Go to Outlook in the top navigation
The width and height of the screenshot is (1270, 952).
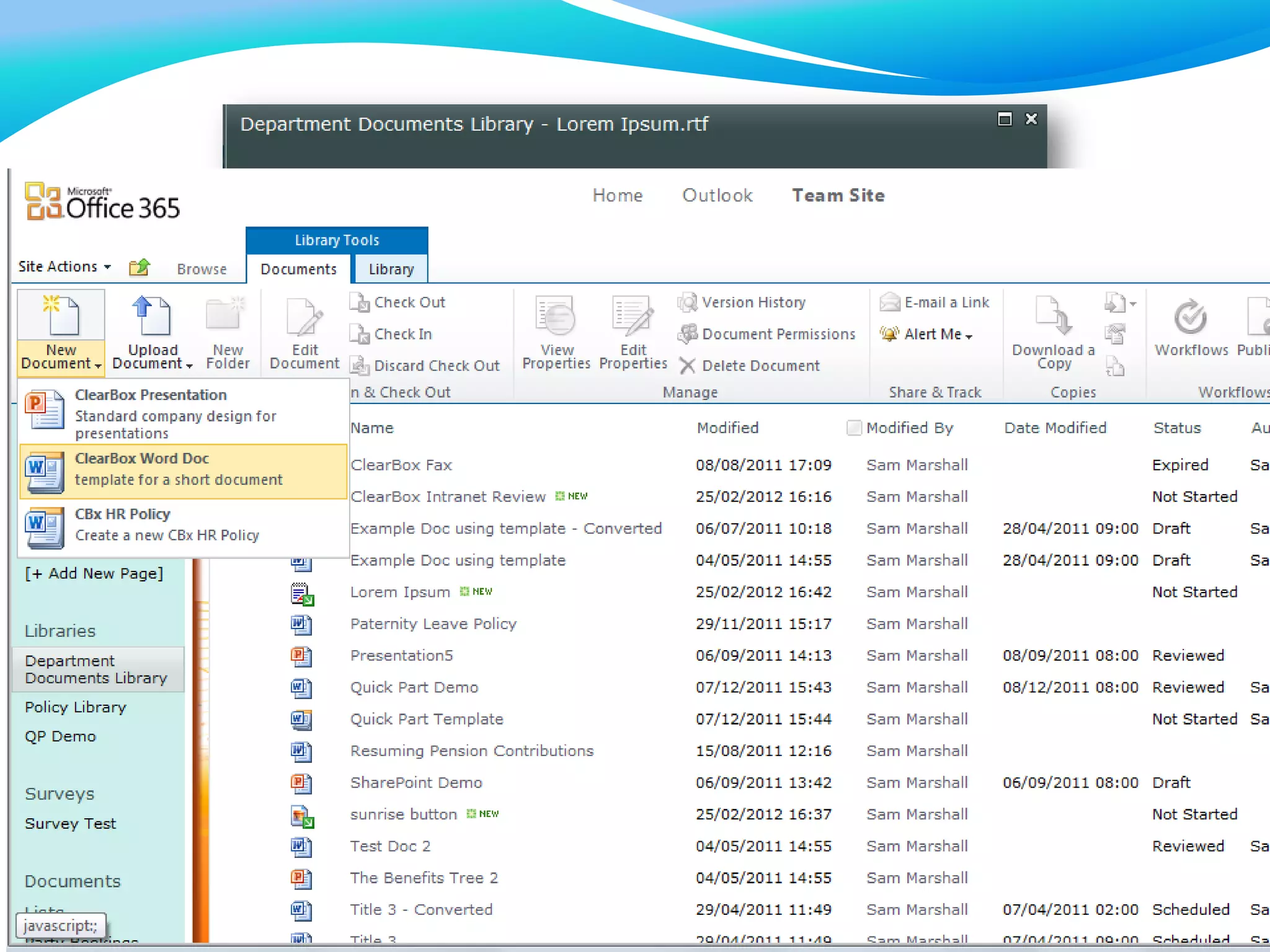point(717,195)
